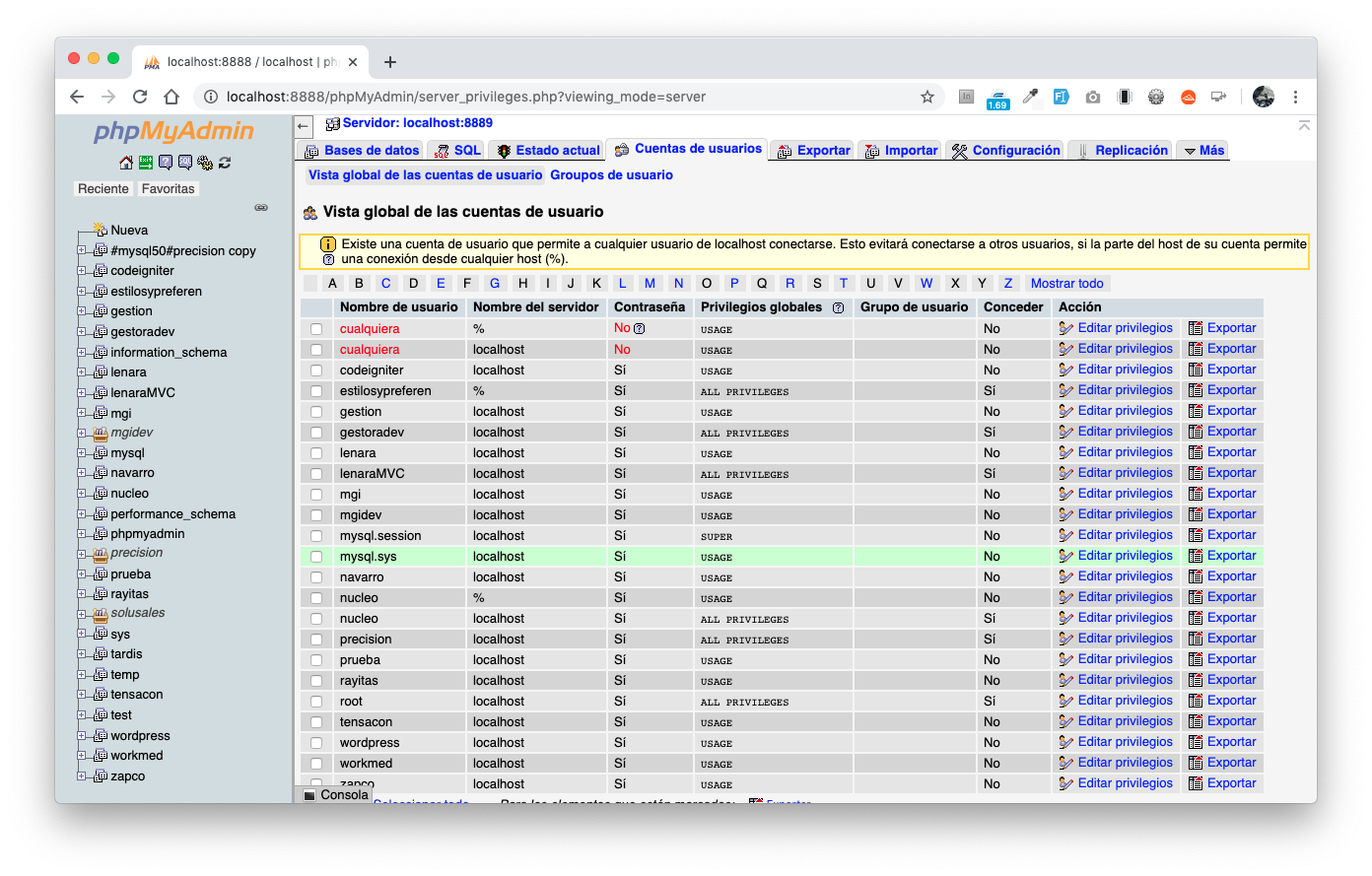This screenshot has height=876, width=1372.
Task: Collapse navigation panel with left arrow button
Action: coord(305,126)
